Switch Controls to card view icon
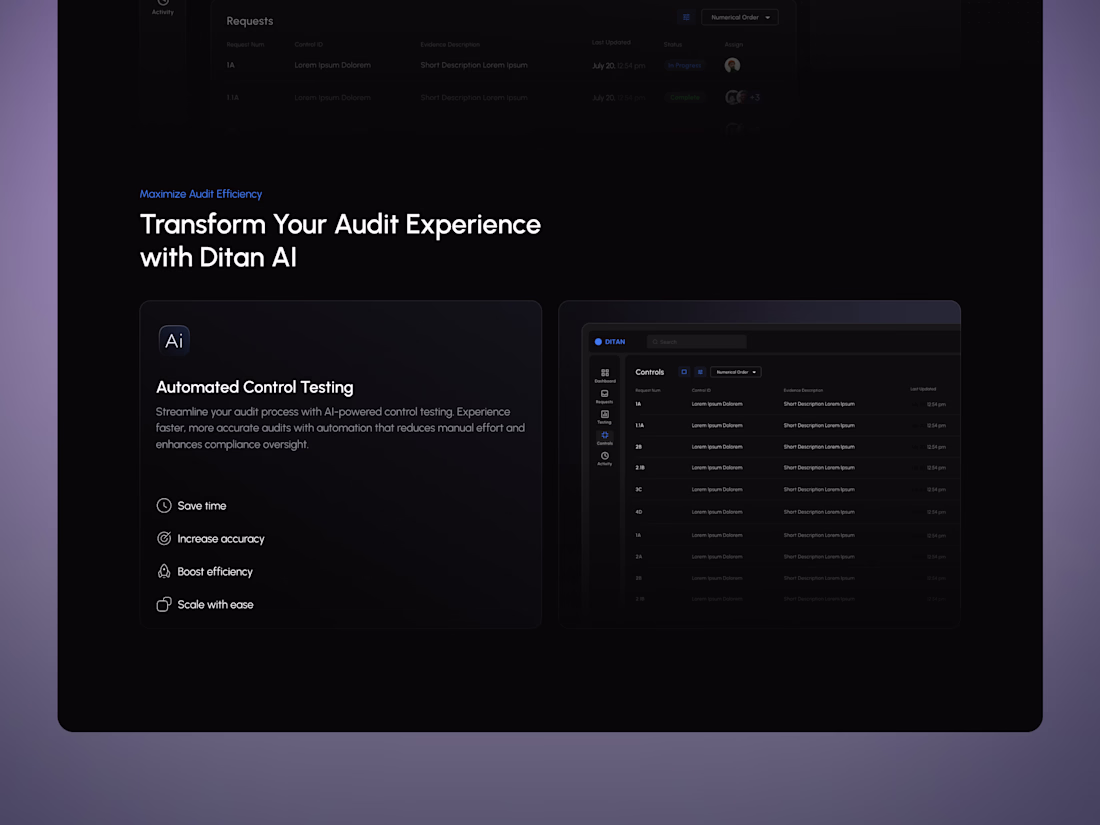The image size is (1100, 825). pos(684,372)
